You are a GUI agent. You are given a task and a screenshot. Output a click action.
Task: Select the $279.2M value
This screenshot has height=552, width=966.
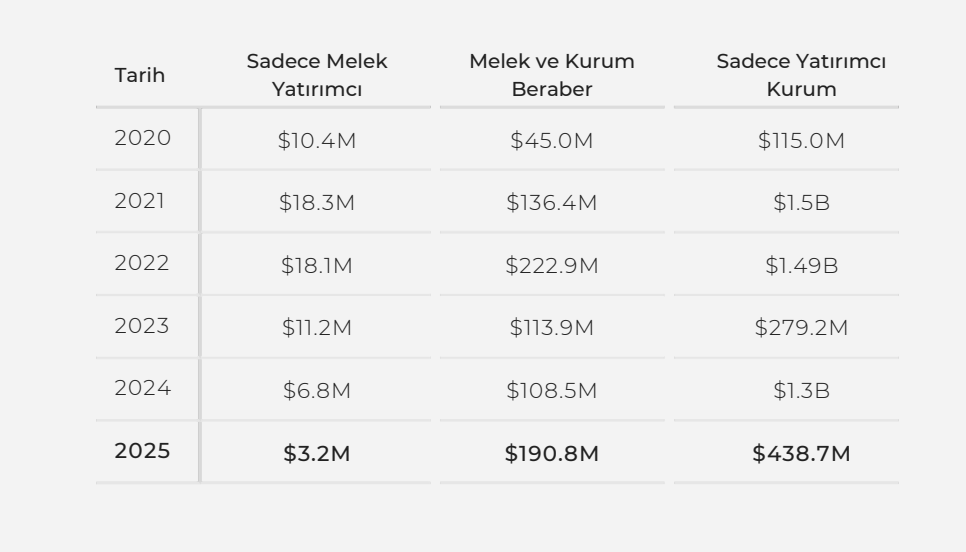point(801,329)
